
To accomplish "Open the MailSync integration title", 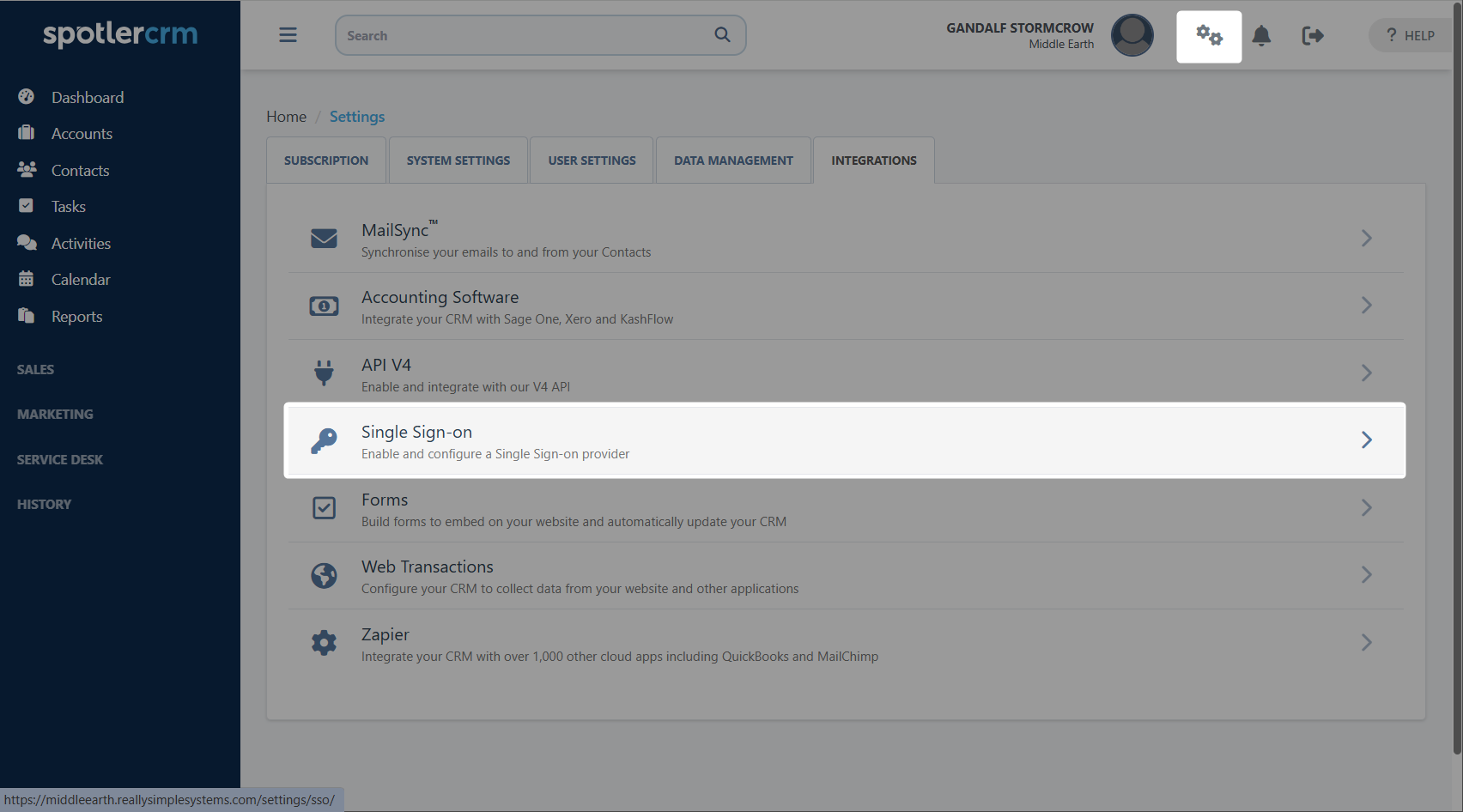I will click(x=399, y=229).
